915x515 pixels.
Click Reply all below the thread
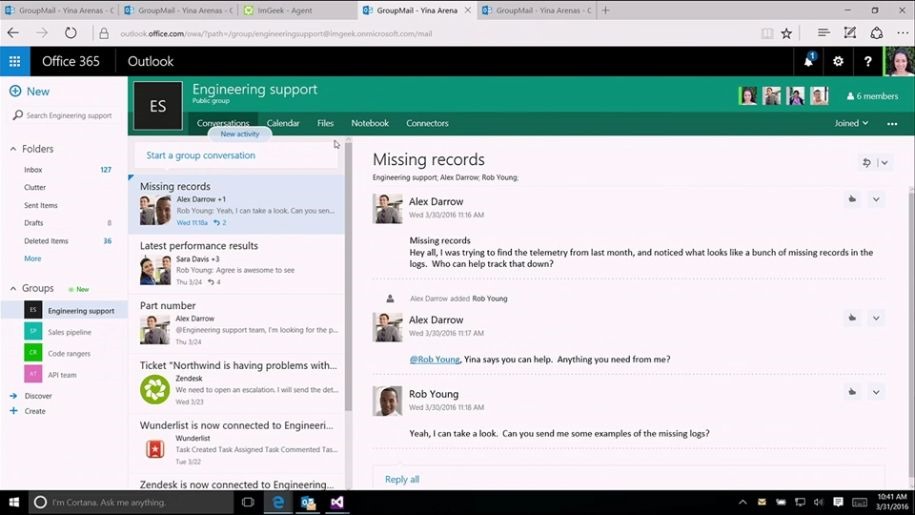pyautogui.click(x=402, y=479)
